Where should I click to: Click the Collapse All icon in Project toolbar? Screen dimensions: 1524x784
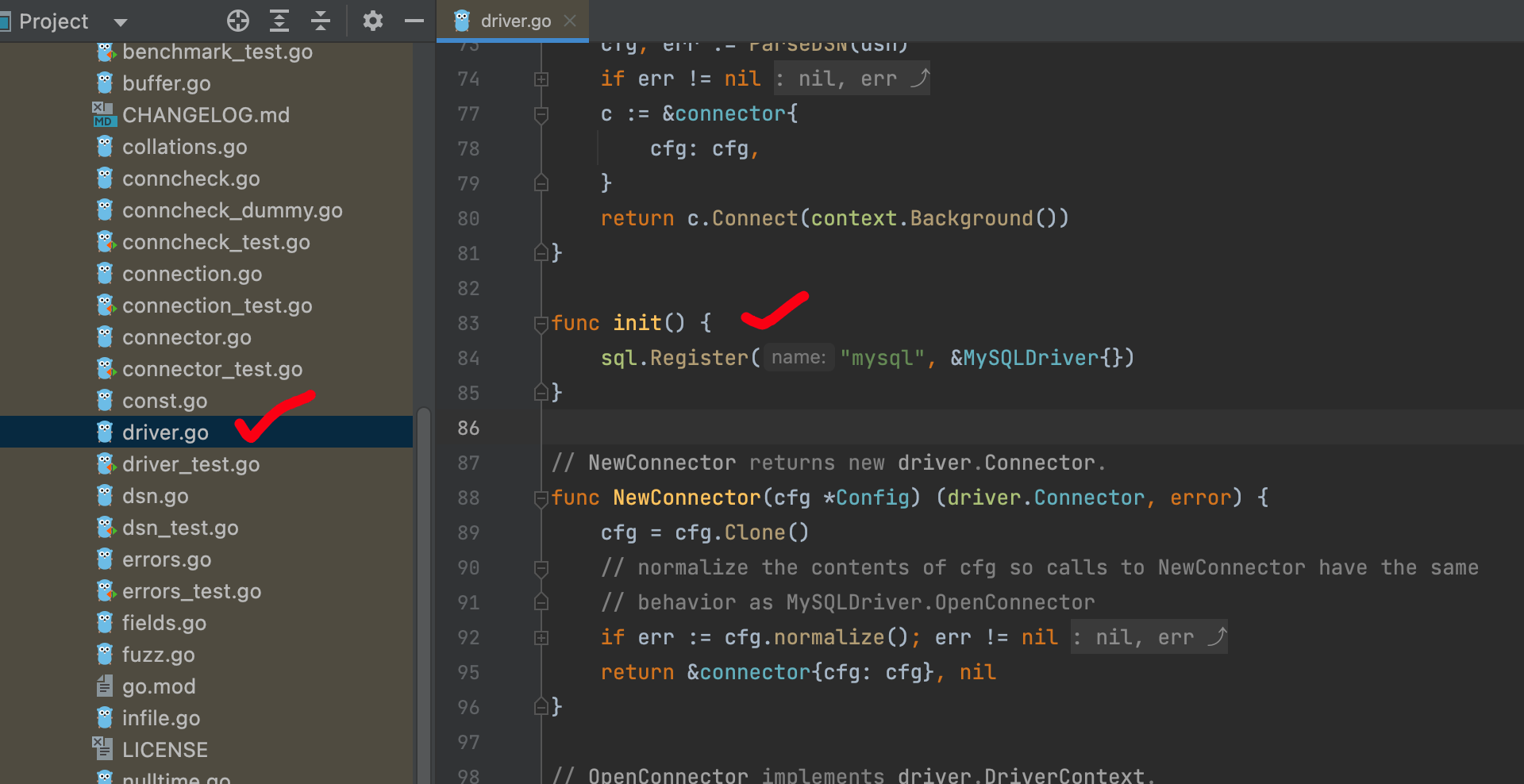tap(321, 21)
